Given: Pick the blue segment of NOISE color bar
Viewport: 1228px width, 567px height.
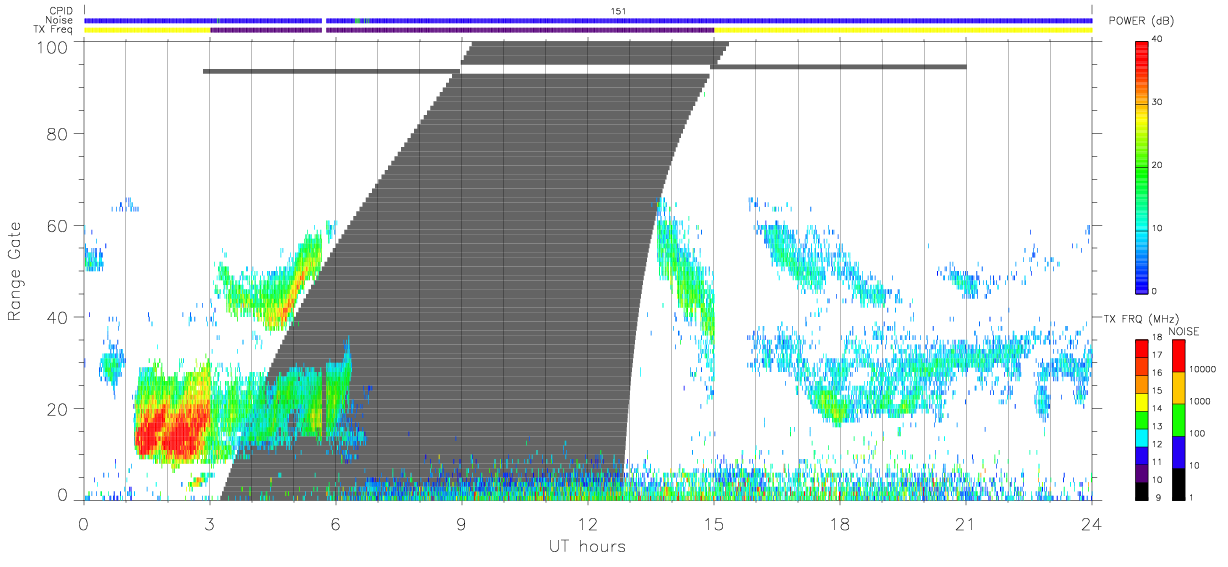Looking at the screenshot, I should point(1177,450).
